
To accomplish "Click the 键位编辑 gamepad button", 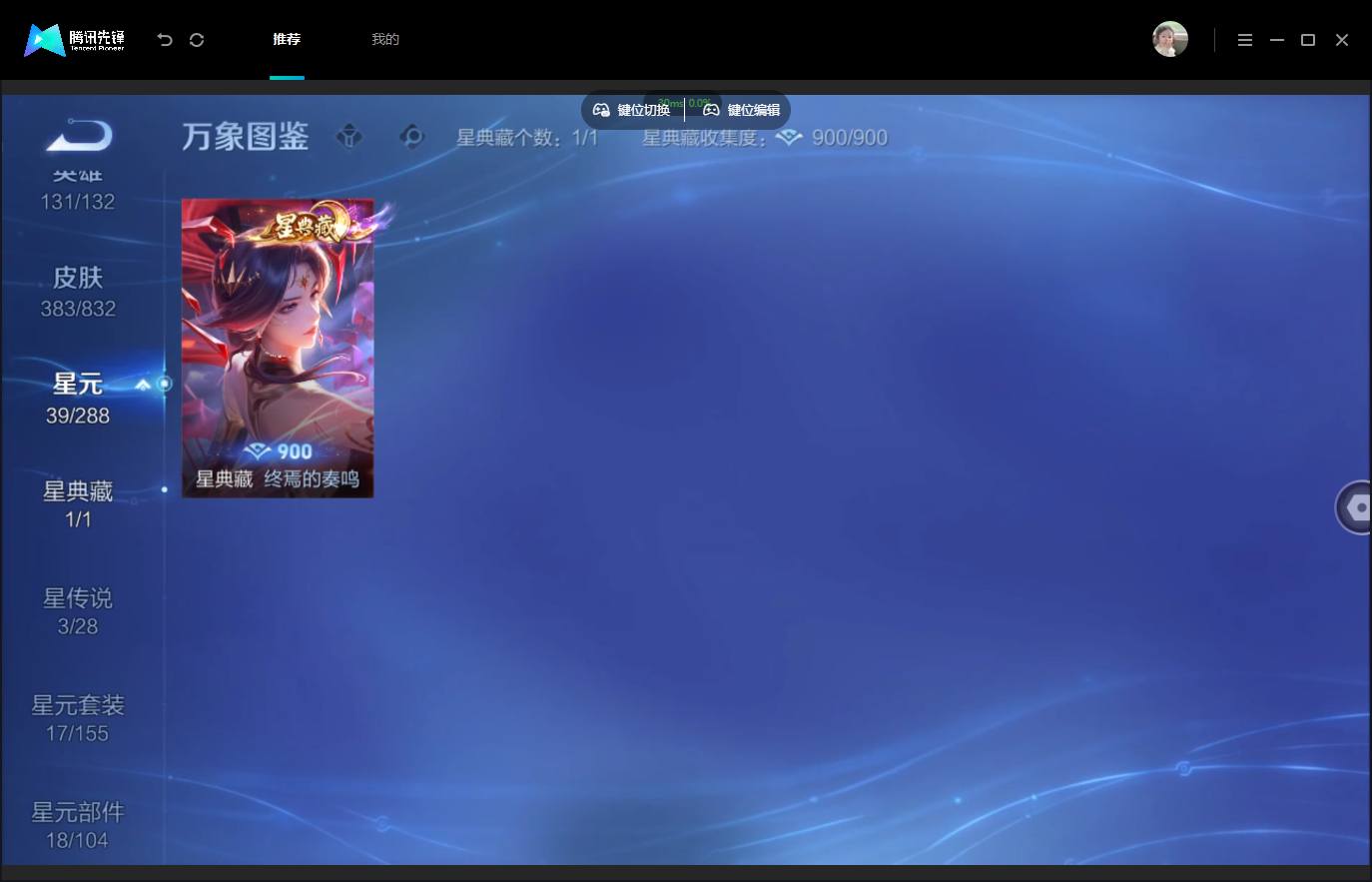I will point(742,110).
